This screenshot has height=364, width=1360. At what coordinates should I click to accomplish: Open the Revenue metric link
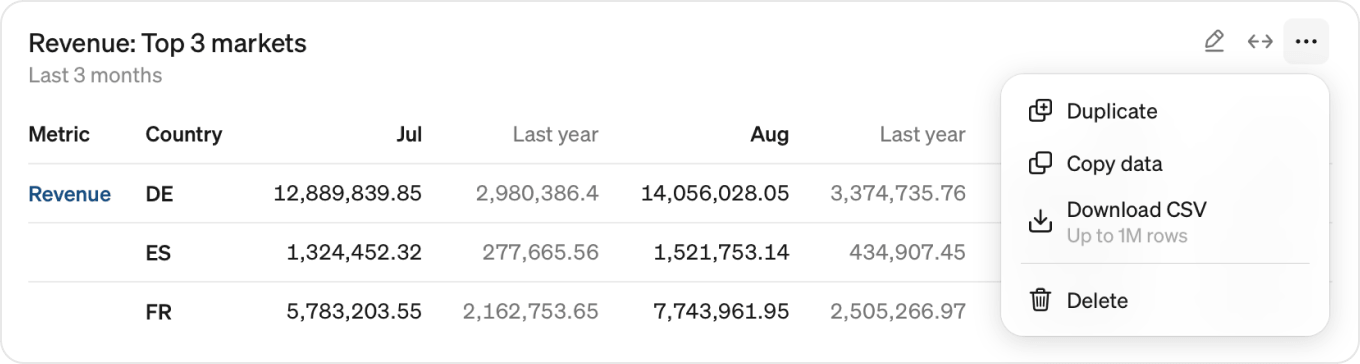(69, 194)
